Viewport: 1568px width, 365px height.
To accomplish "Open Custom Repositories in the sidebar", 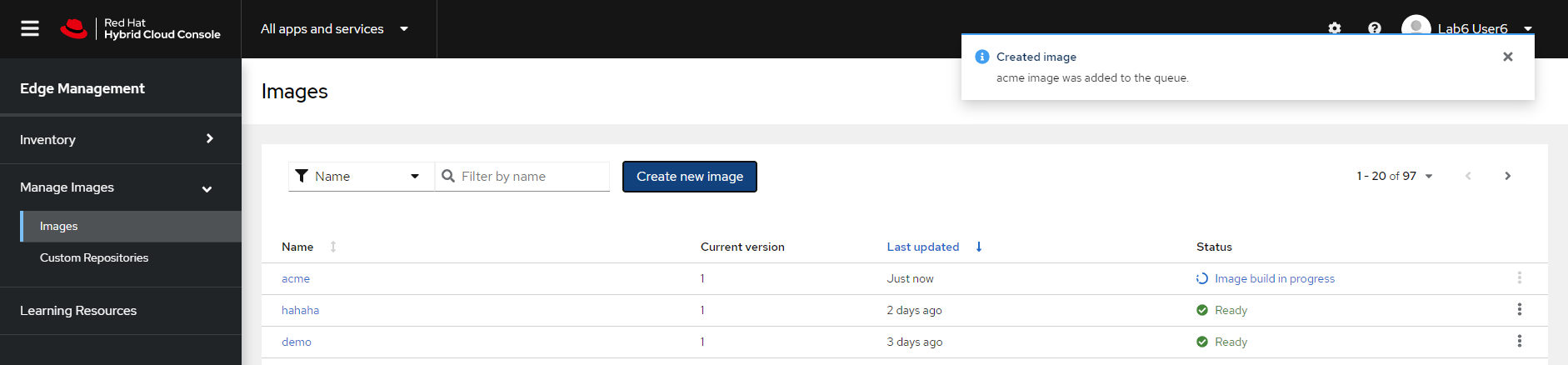I will (x=94, y=258).
